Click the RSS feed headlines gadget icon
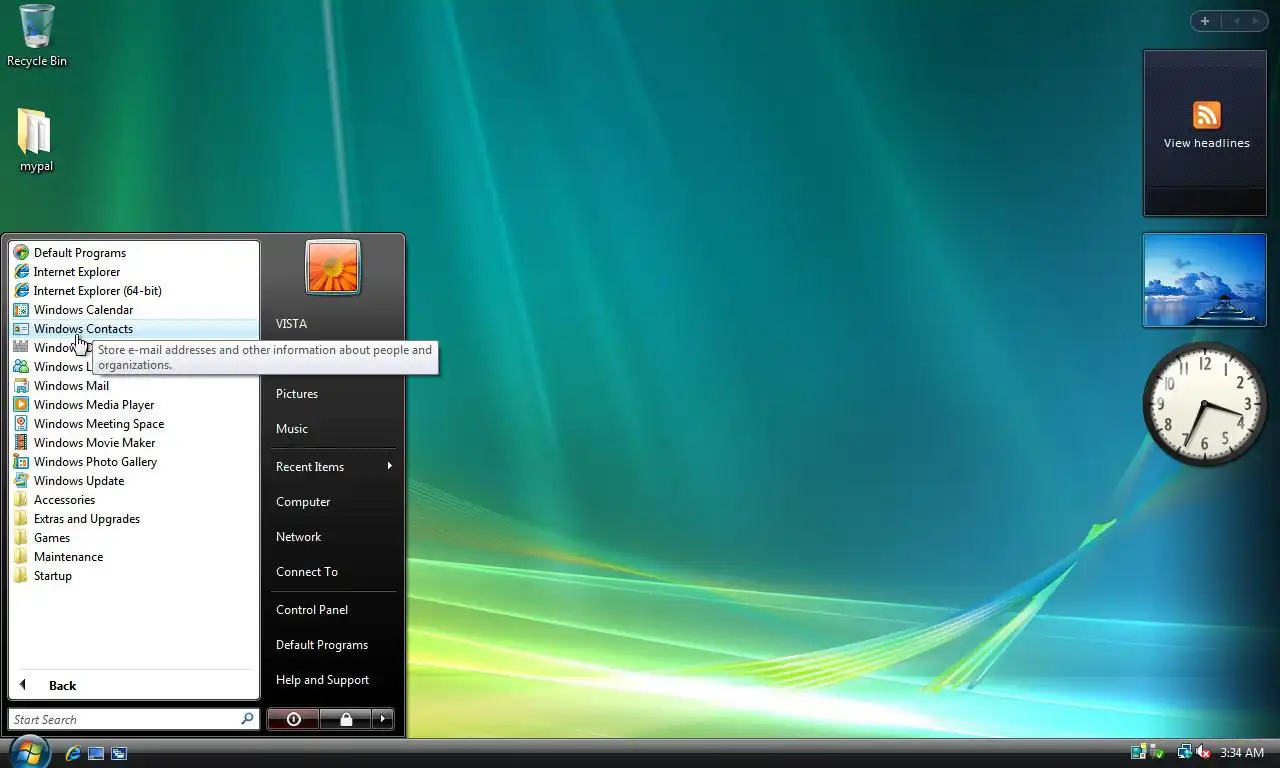1280x768 pixels. click(1206, 115)
